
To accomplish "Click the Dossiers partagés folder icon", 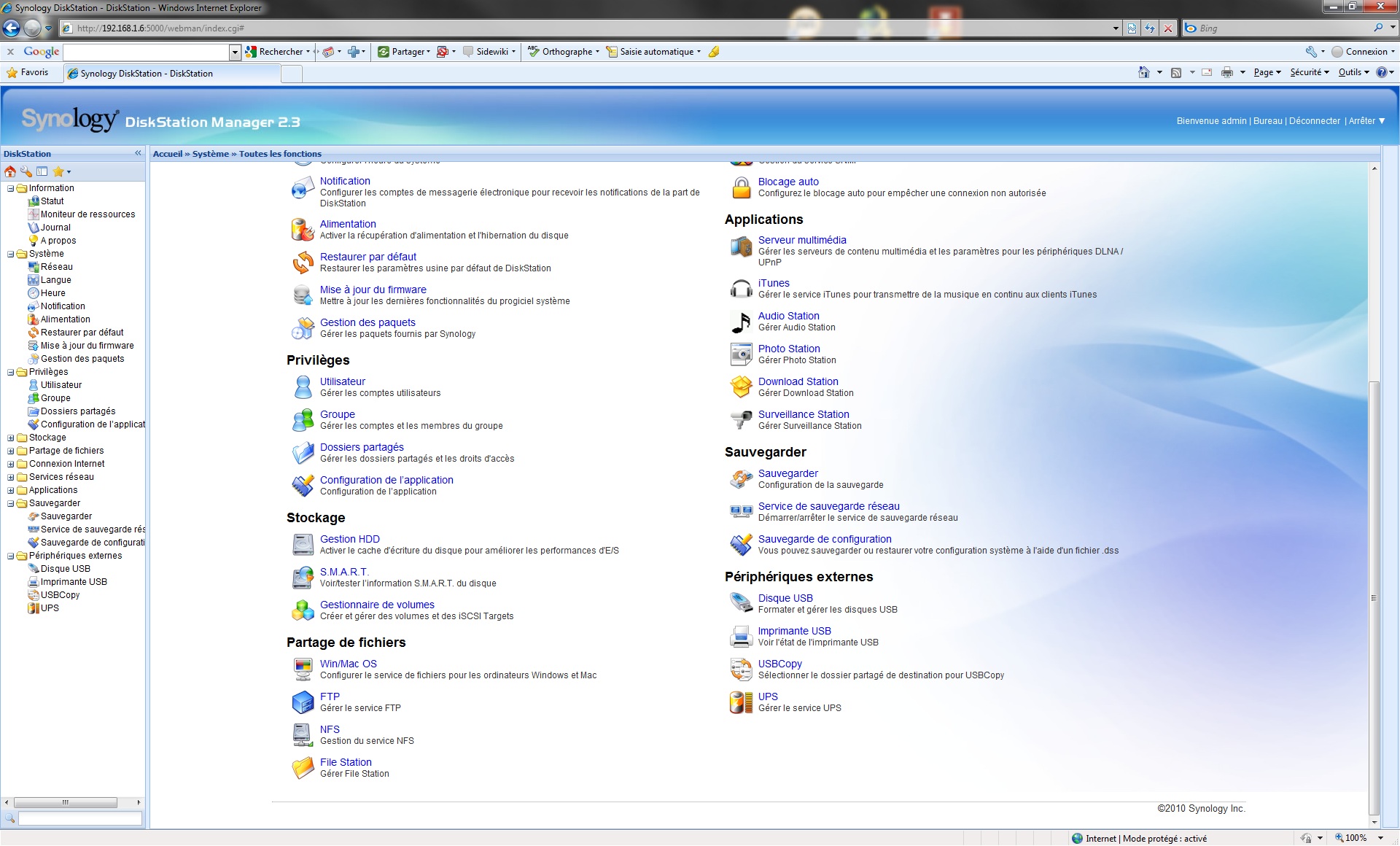I will pyautogui.click(x=303, y=452).
